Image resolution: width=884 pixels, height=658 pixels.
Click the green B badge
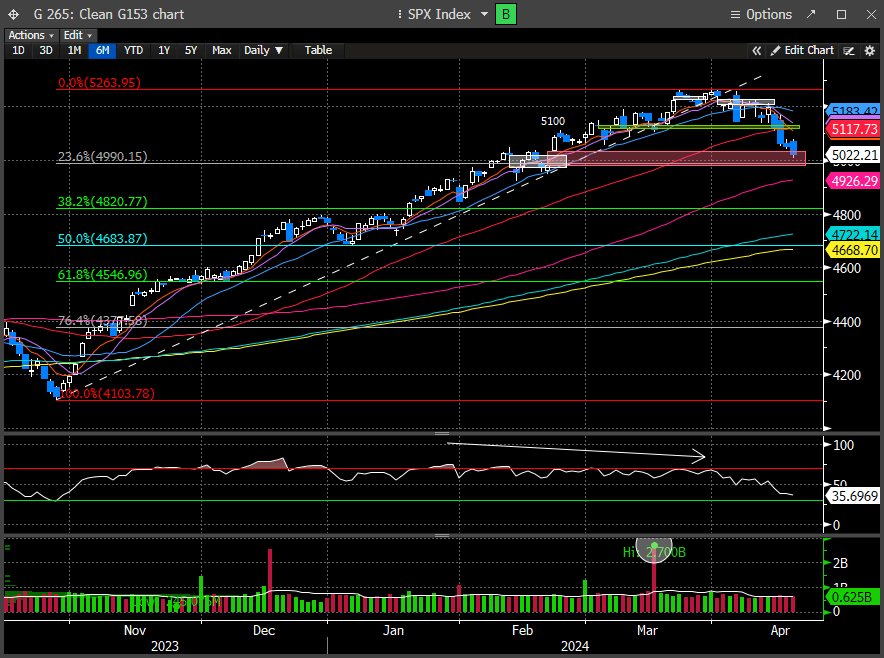point(506,14)
